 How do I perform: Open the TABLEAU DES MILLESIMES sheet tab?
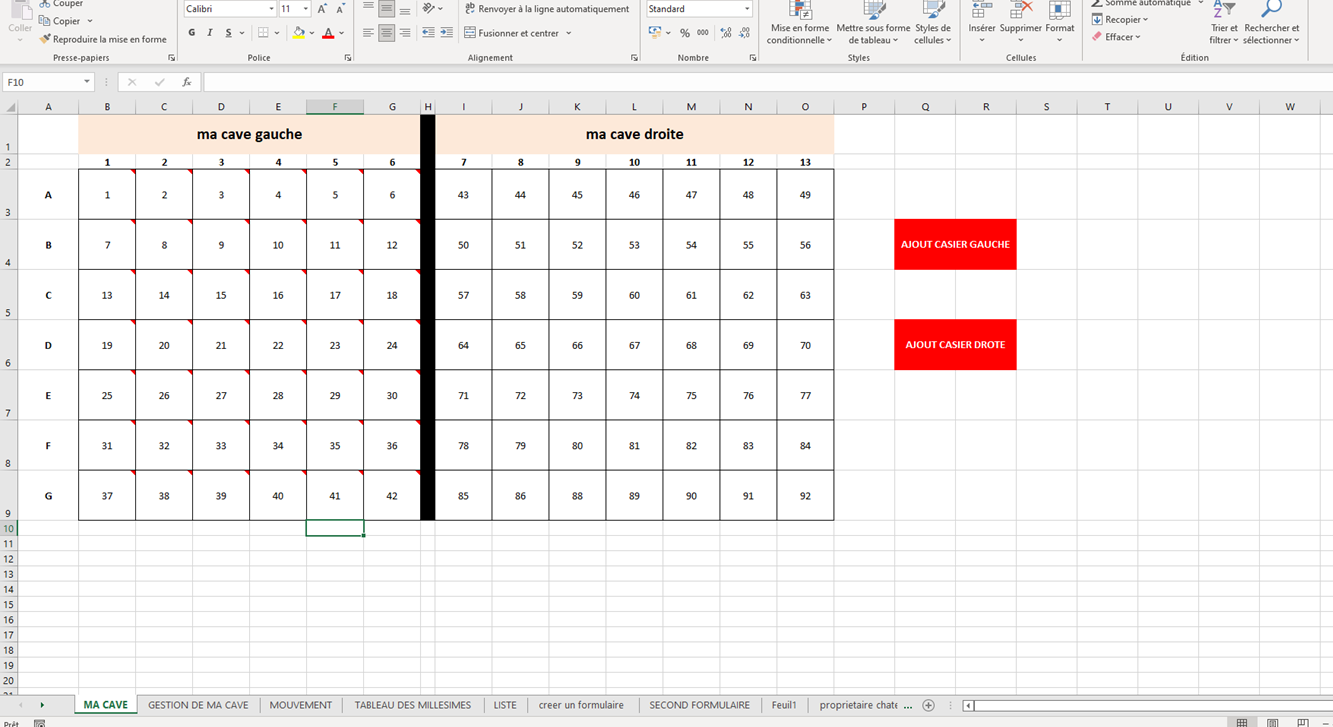[x=412, y=705]
